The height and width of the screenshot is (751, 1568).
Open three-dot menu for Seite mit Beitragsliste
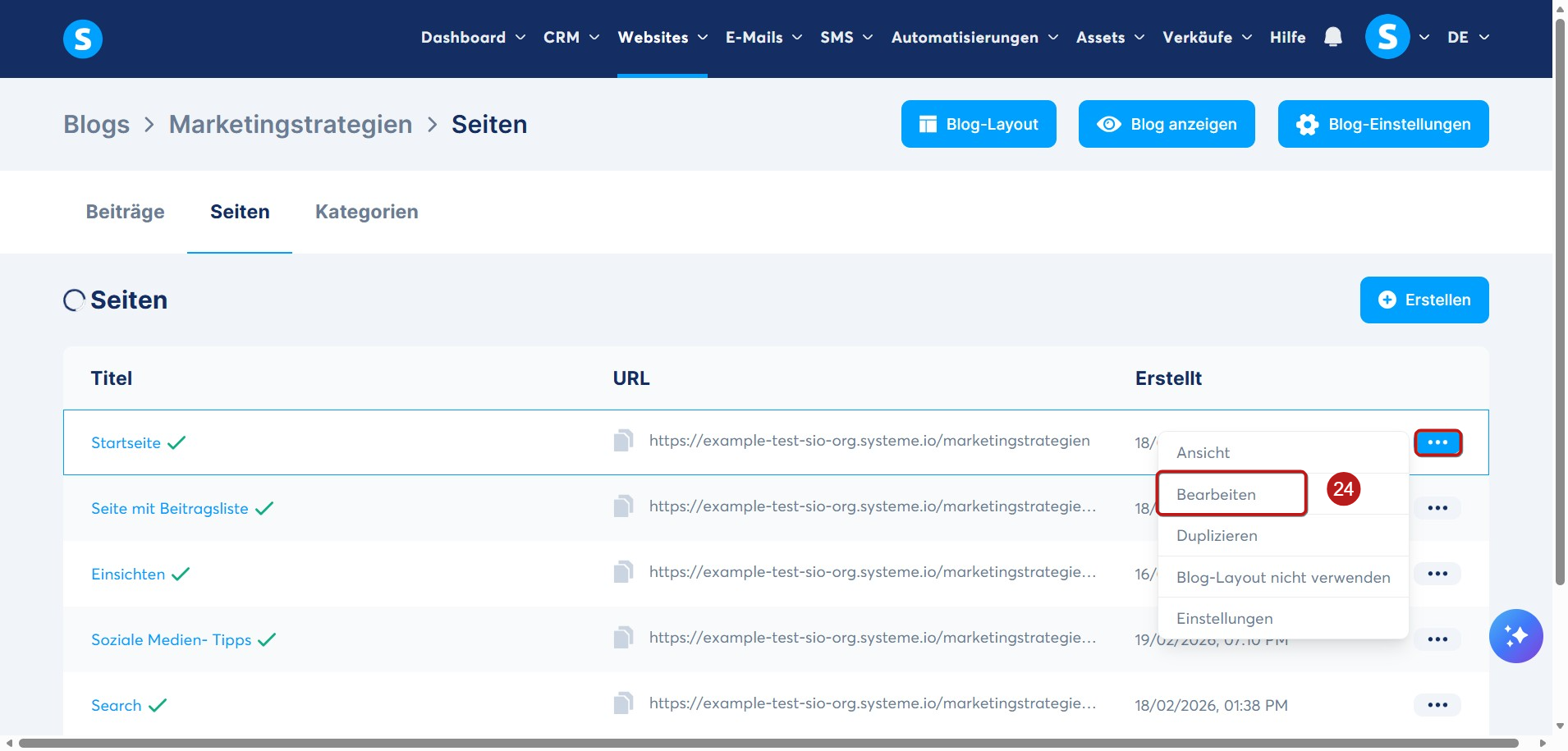coord(1437,508)
